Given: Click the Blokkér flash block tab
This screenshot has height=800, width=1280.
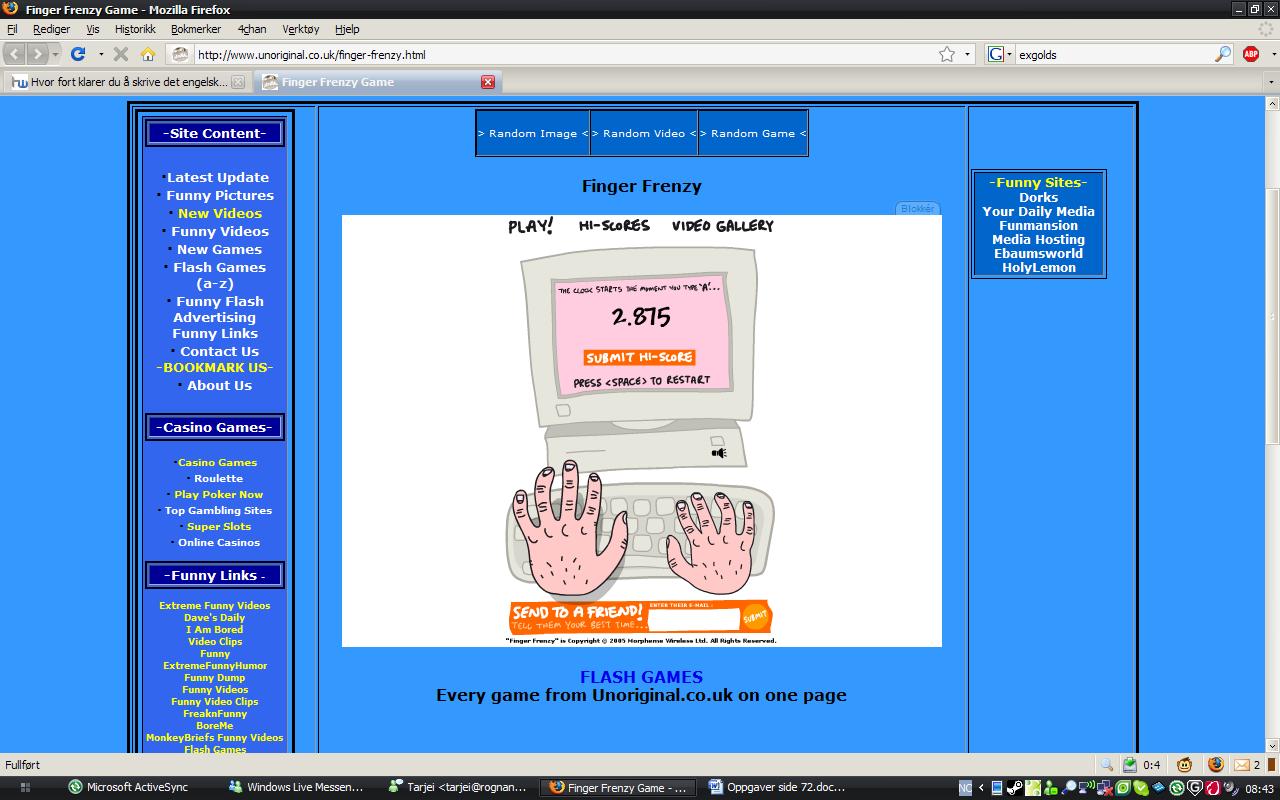Looking at the screenshot, I should [x=917, y=208].
